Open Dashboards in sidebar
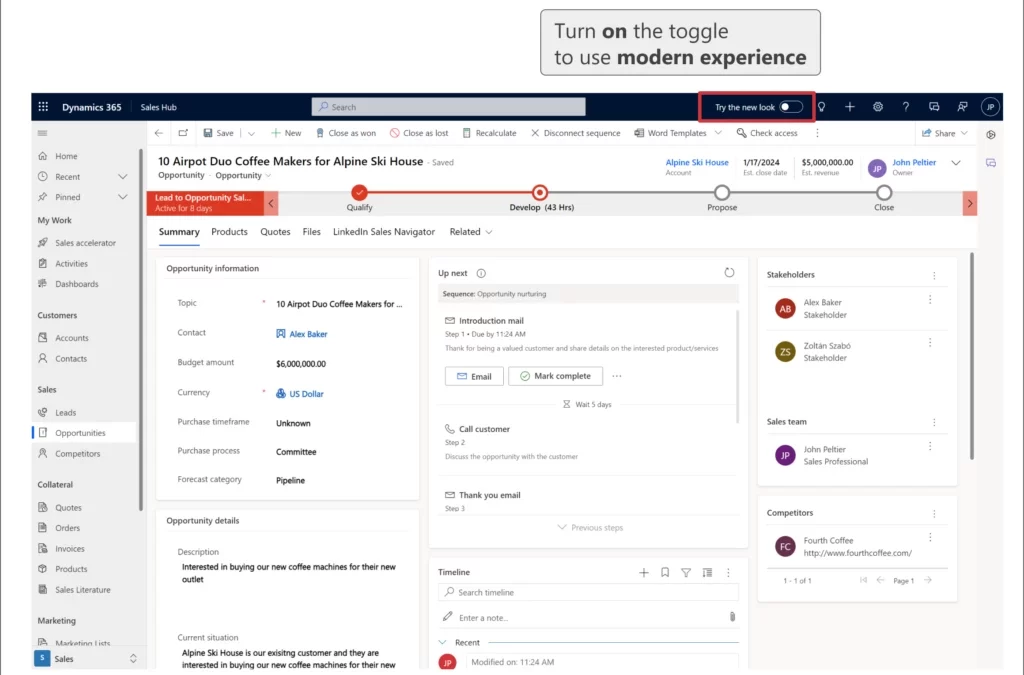Viewport: 1024px width, 675px height. tap(76, 284)
